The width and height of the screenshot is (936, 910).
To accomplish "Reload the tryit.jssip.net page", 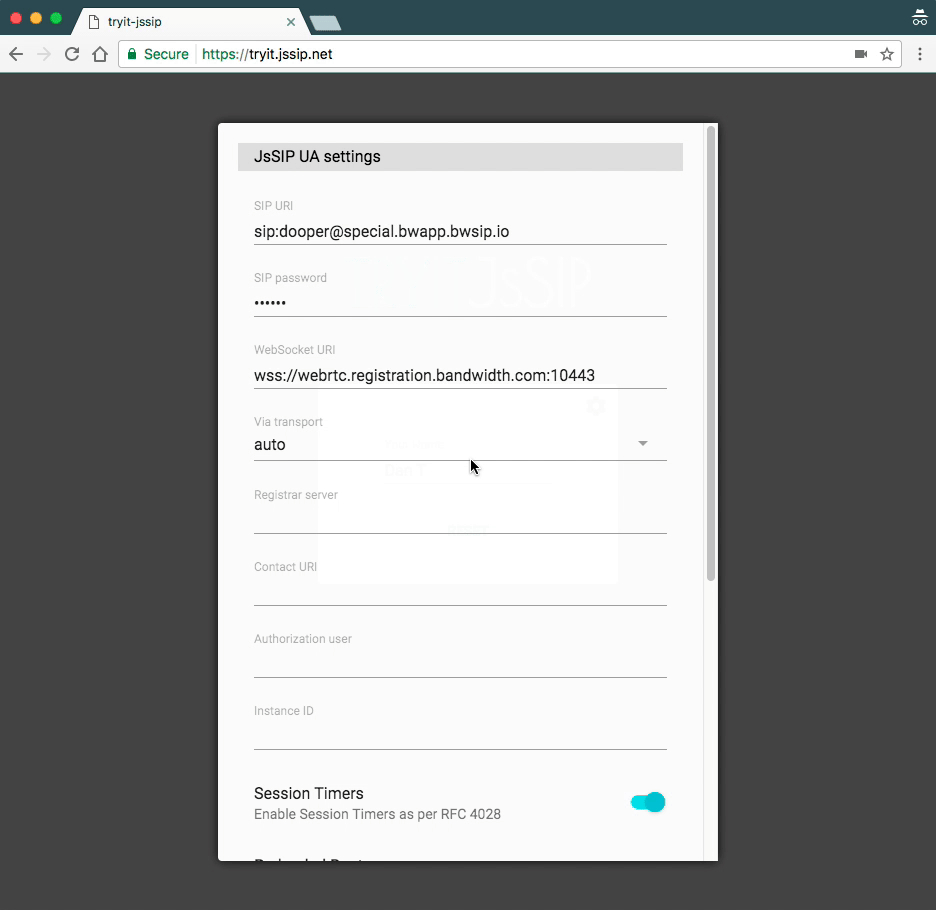I will pos(72,54).
